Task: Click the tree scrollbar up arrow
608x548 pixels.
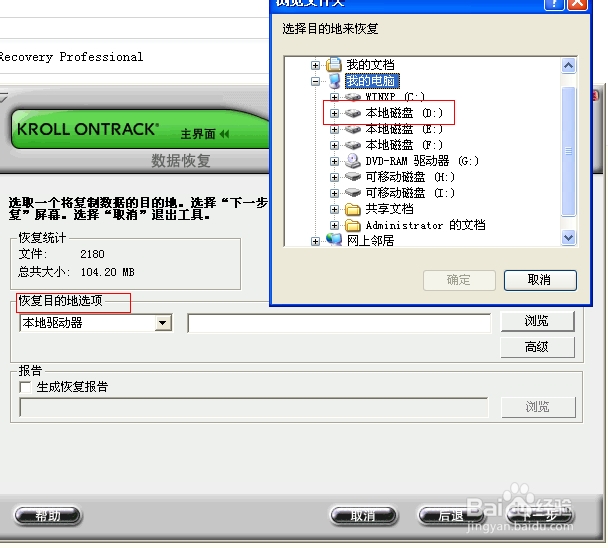Action: (x=568, y=66)
